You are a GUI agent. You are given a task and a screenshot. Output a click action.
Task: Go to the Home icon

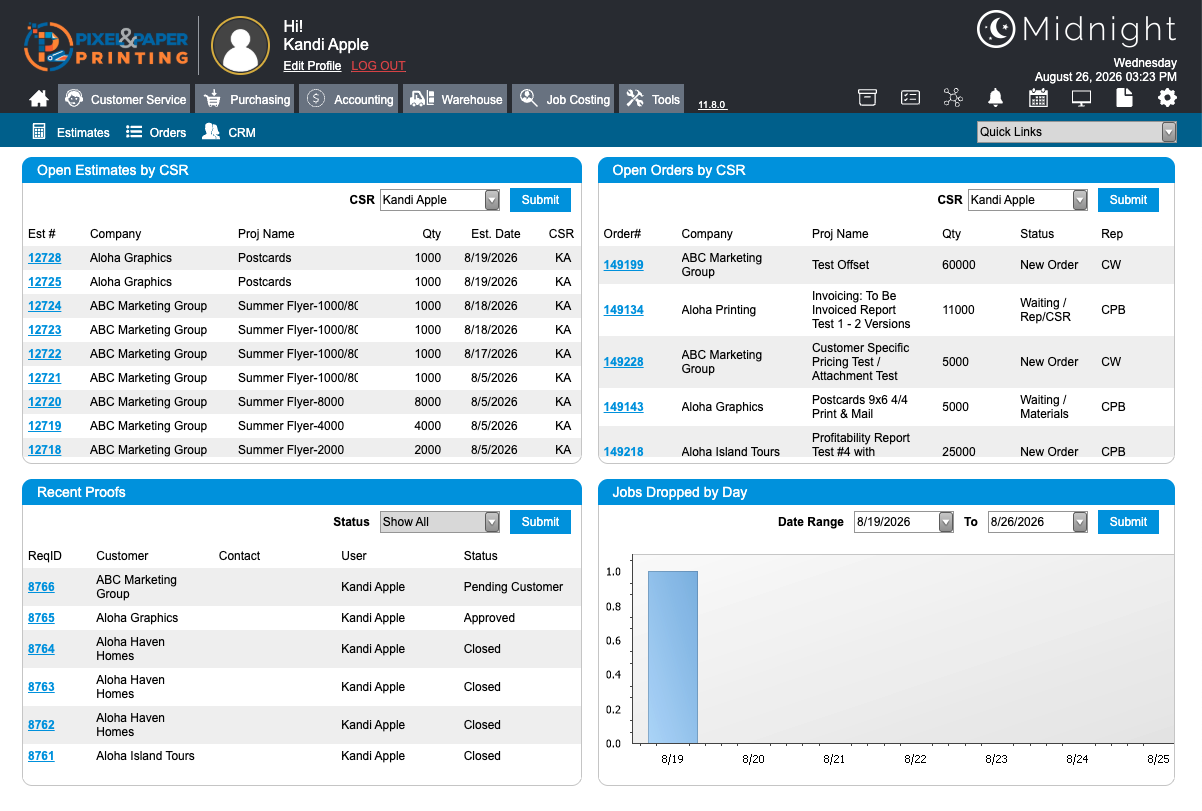coord(39,99)
